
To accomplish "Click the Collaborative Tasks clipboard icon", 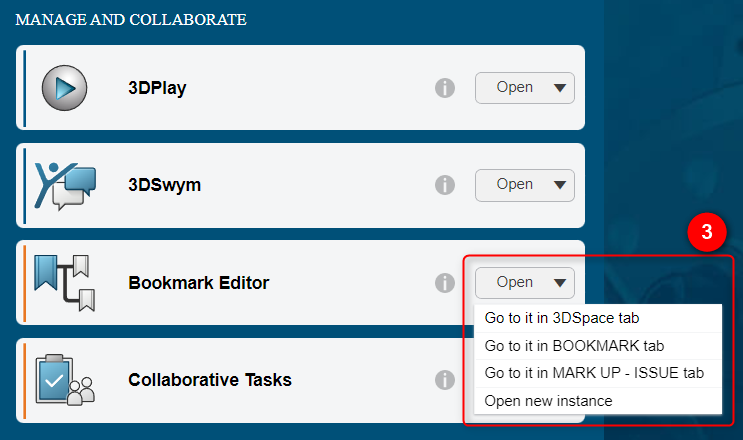I will 65,380.
